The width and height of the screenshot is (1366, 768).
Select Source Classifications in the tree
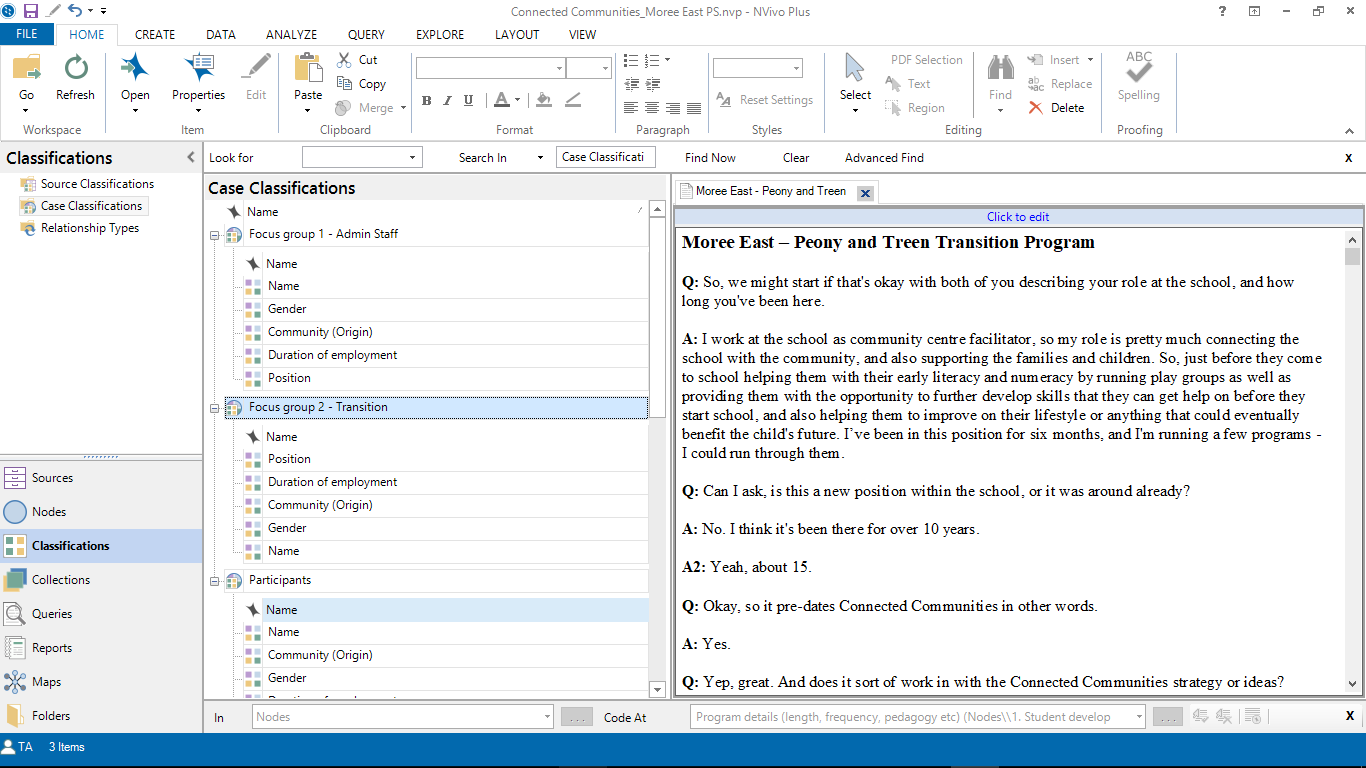click(97, 184)
